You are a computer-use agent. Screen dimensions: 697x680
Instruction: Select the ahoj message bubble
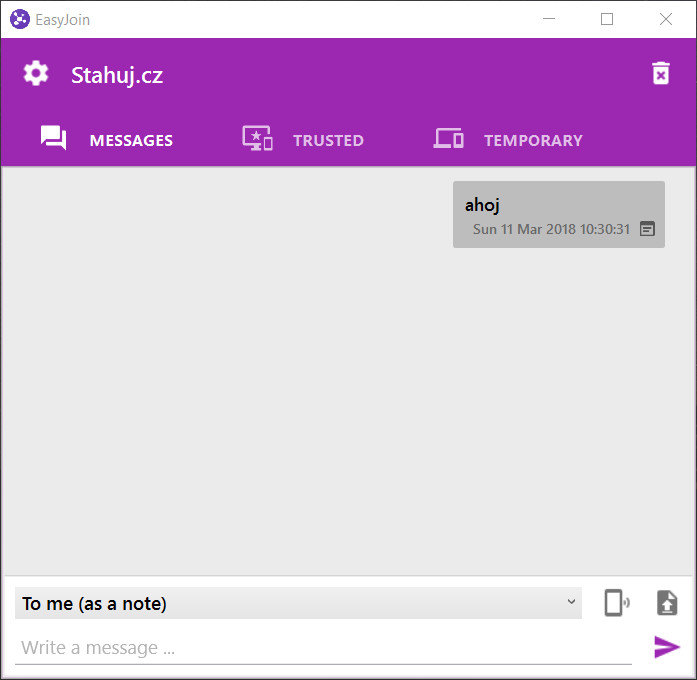click(559, 214)
